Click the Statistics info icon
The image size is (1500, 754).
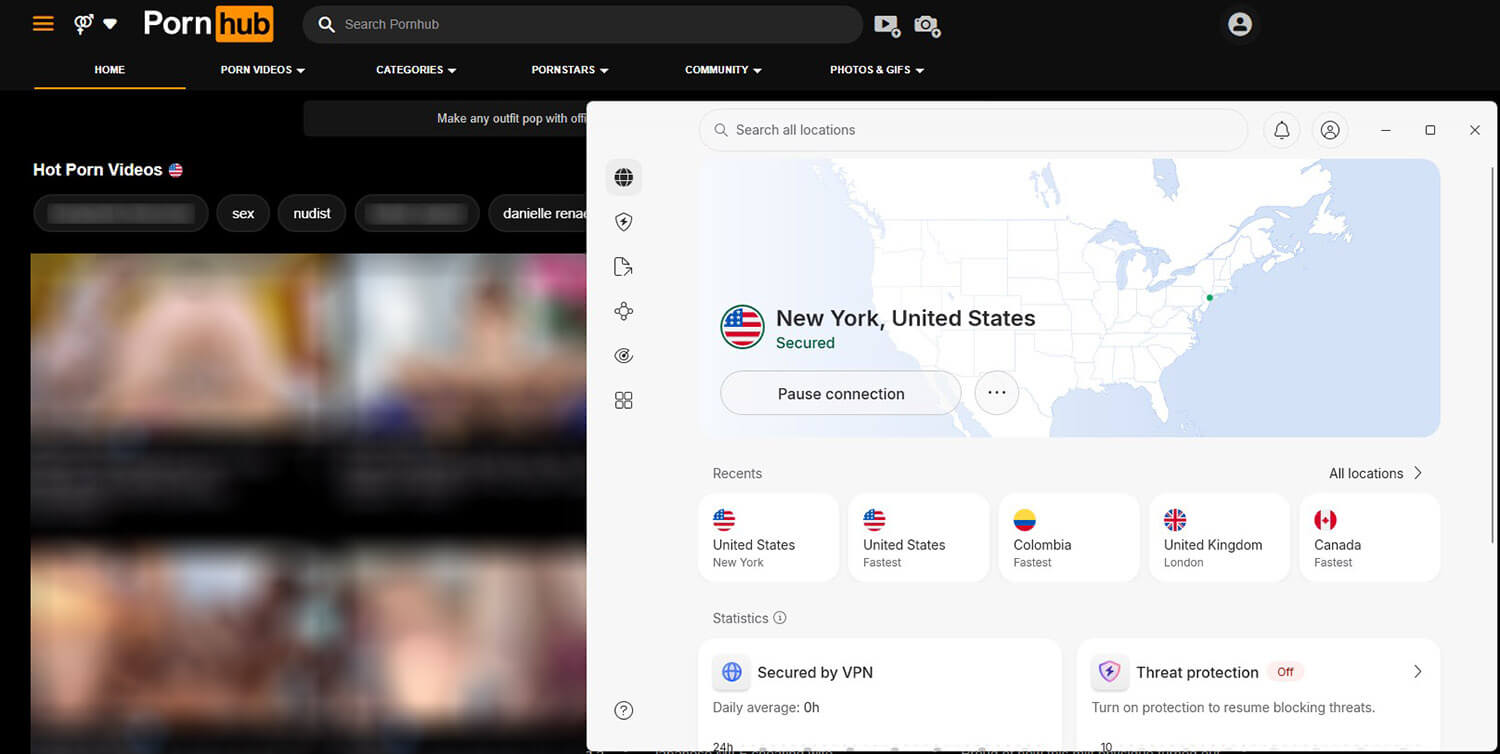[780, 618]
